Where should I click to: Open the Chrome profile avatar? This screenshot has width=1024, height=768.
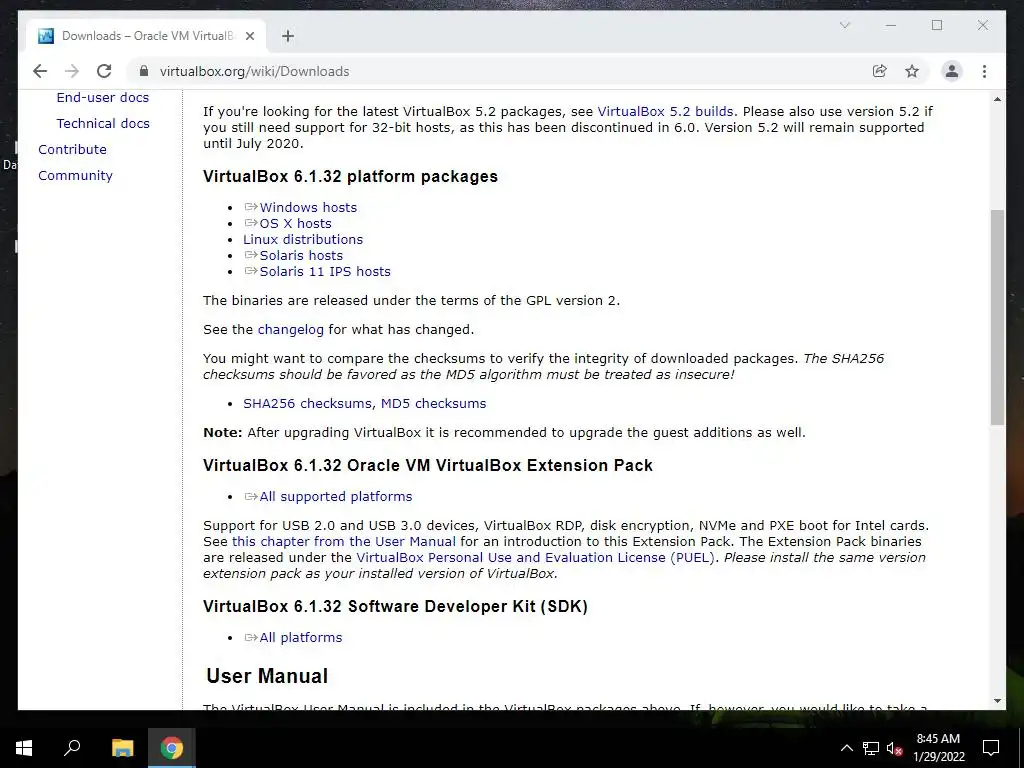pos(952,71)
